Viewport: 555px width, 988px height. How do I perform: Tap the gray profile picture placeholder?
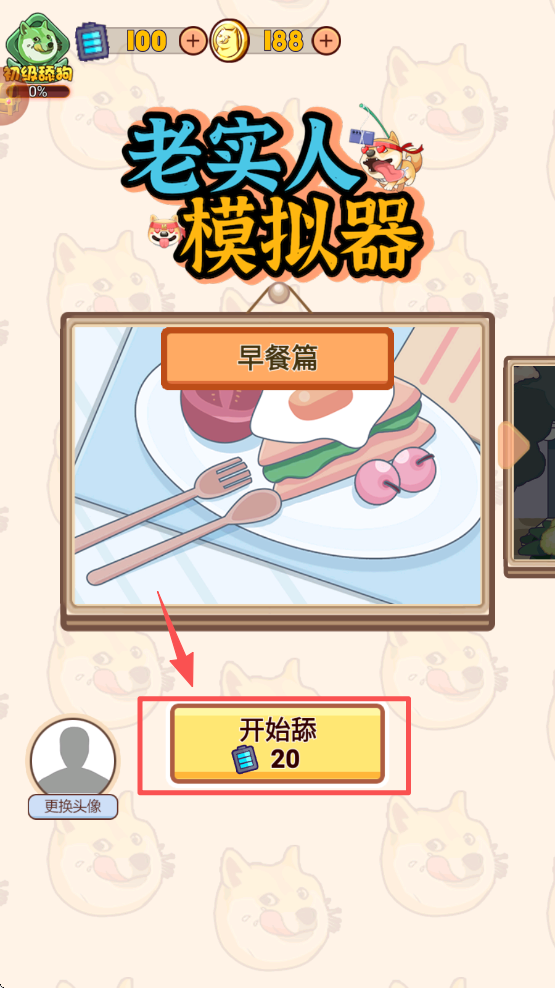(73, 759)
